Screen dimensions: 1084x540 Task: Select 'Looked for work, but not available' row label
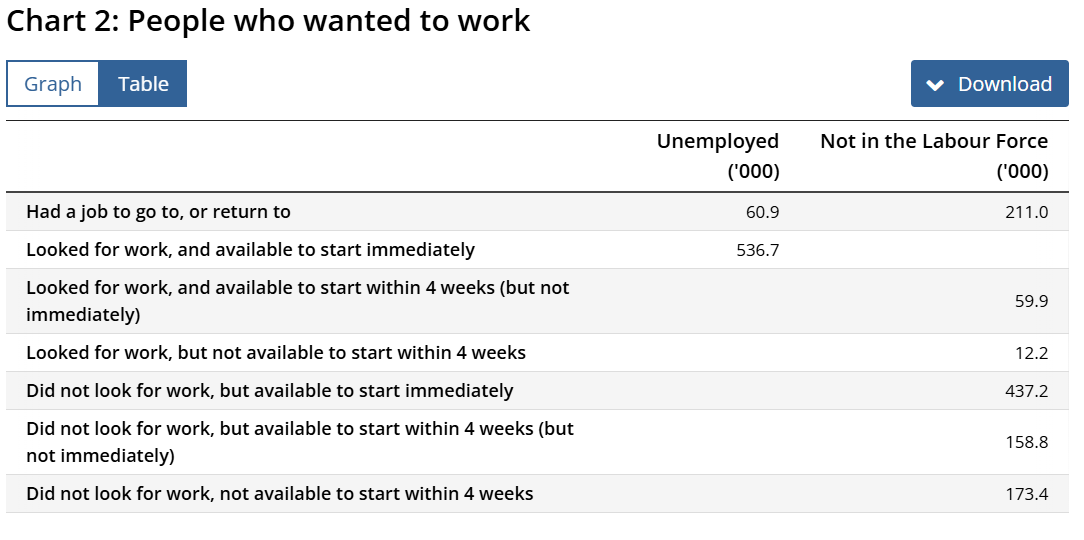[276, 353]
